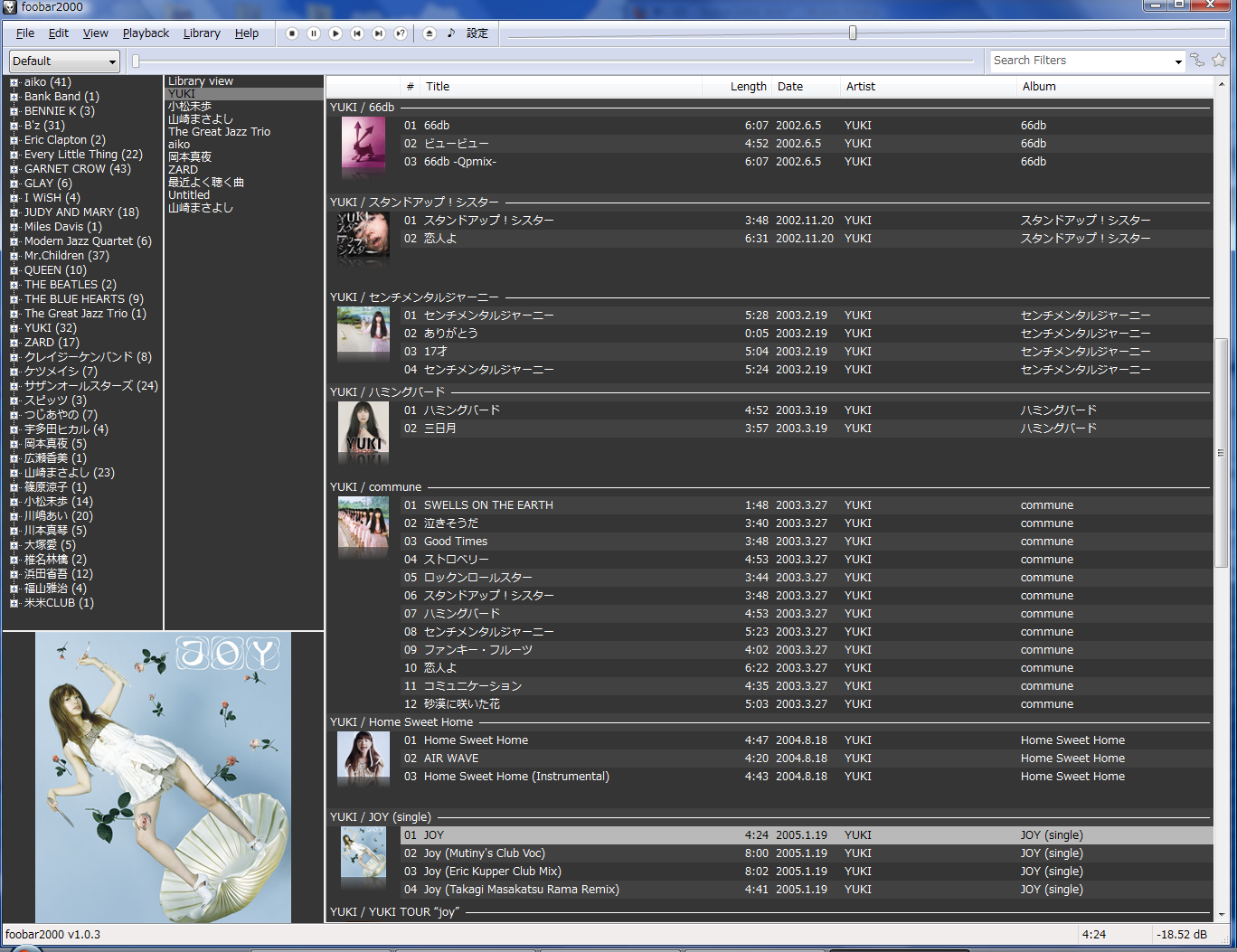1237x952 pixels.
Task: Click the センチメンタルジャーニー album cover
Action: pyautogui.click(x=364, y=330)
